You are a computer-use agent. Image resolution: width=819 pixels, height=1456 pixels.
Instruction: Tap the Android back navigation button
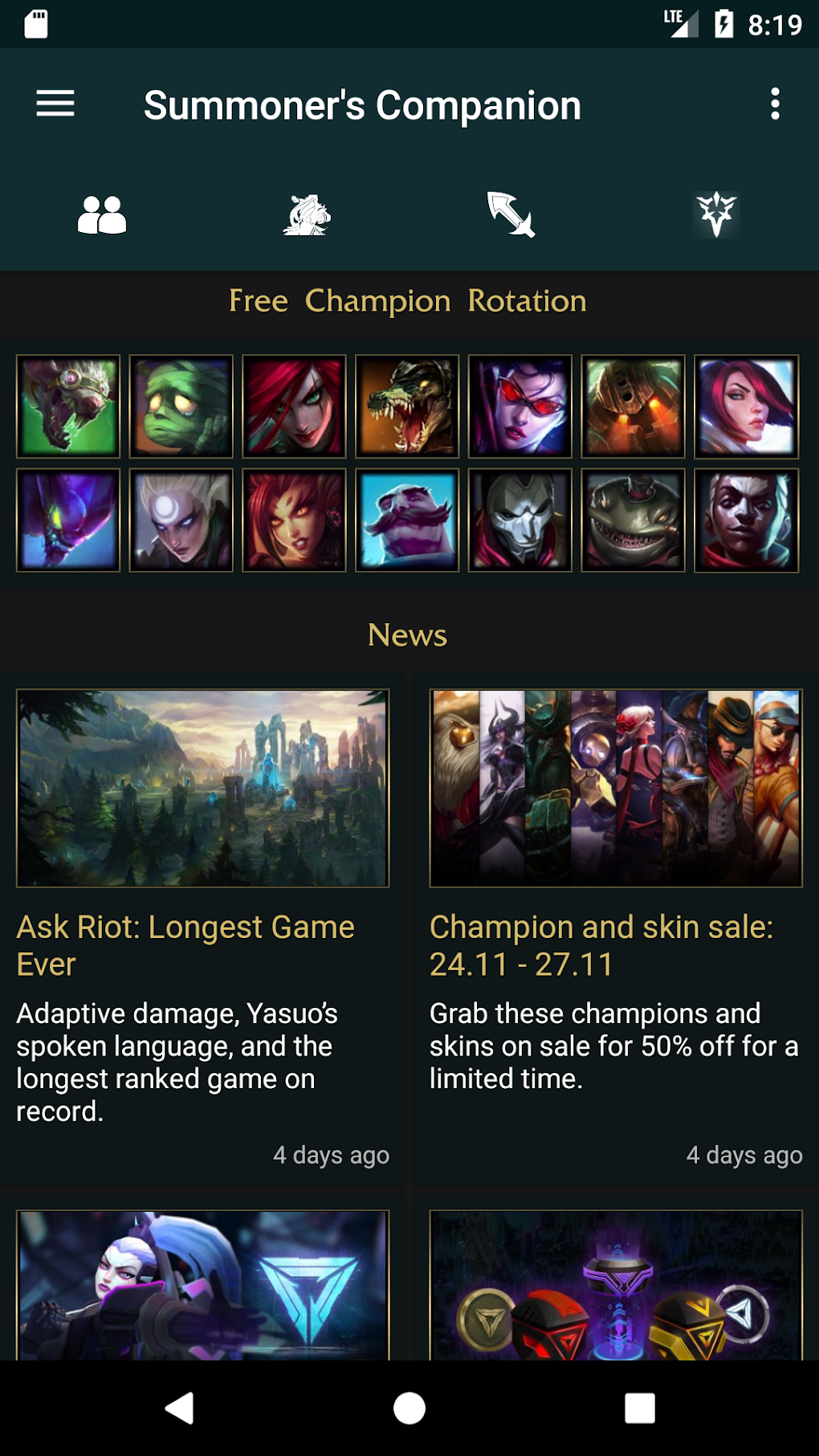tap(180, 1408)
